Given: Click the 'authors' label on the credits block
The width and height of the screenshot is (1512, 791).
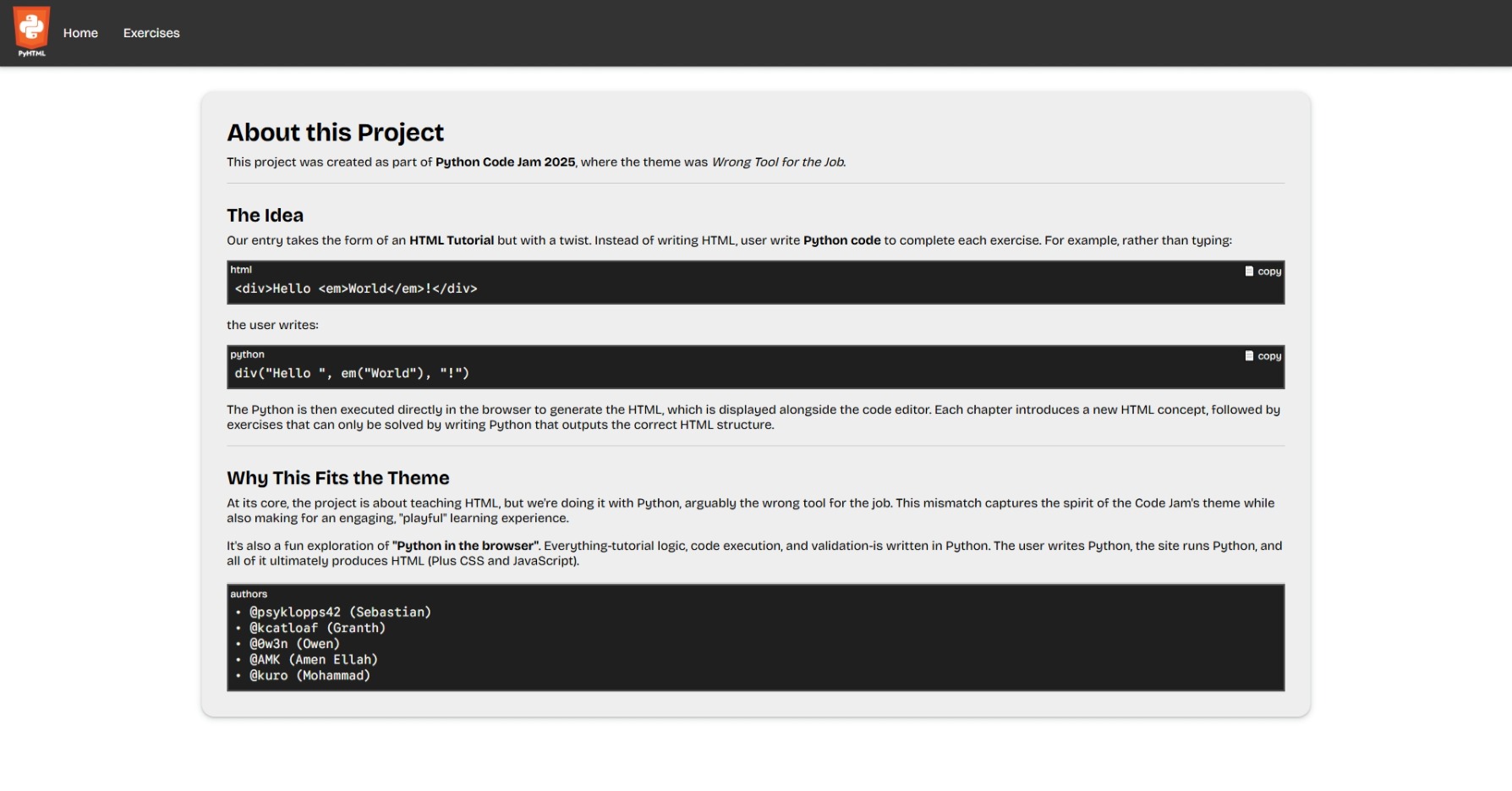Looking at the screenshot, I should [249, 593].
